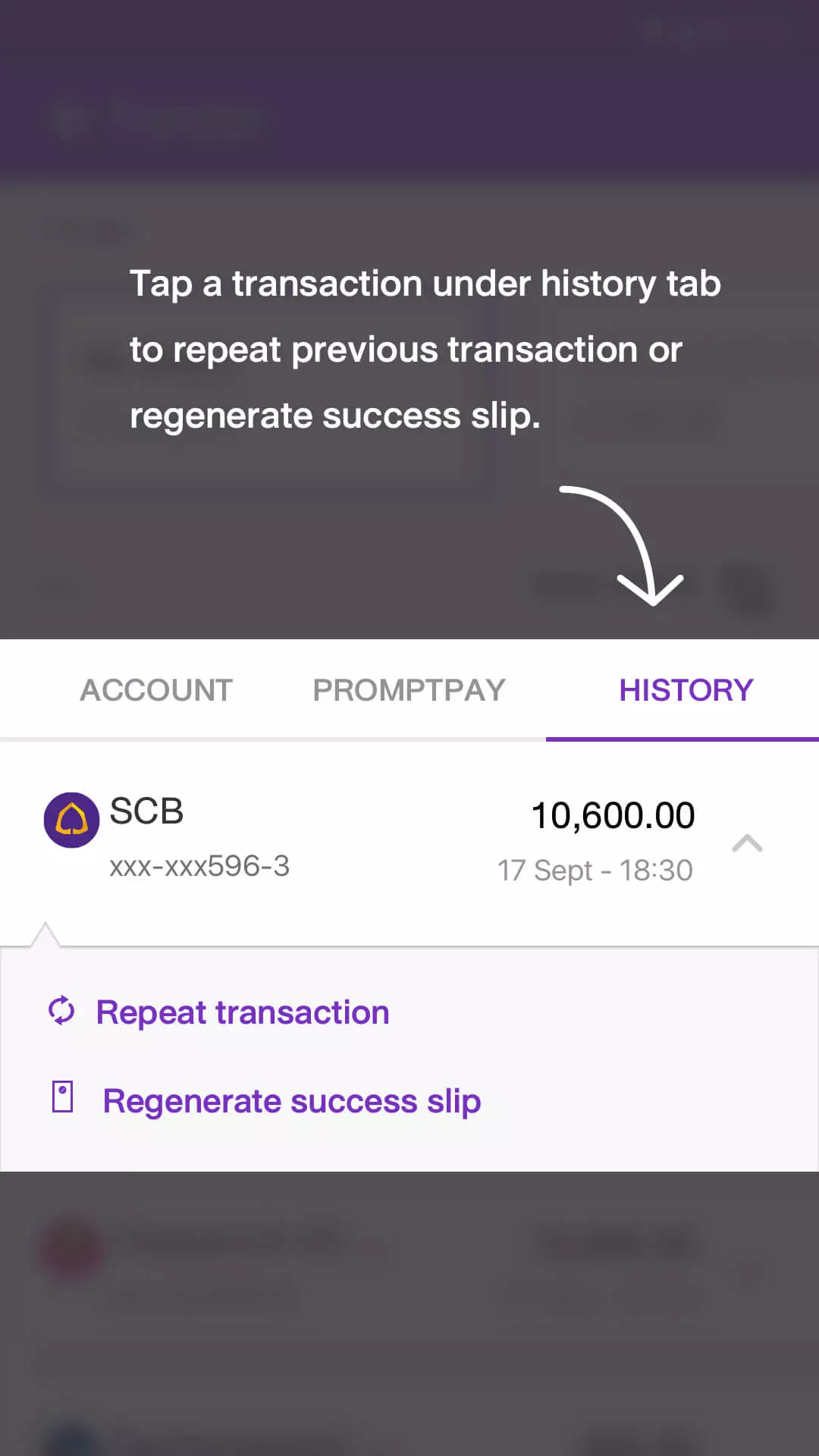819x1456 pixels.
Task: Tap the SCB bank name label
Action: point(146,811)
